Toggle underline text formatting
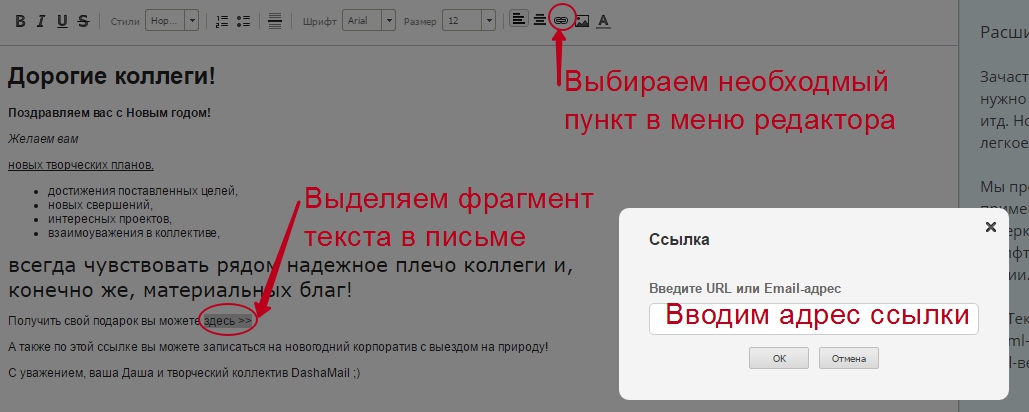This screenshot has width=1029, height=412. [62, 21]
